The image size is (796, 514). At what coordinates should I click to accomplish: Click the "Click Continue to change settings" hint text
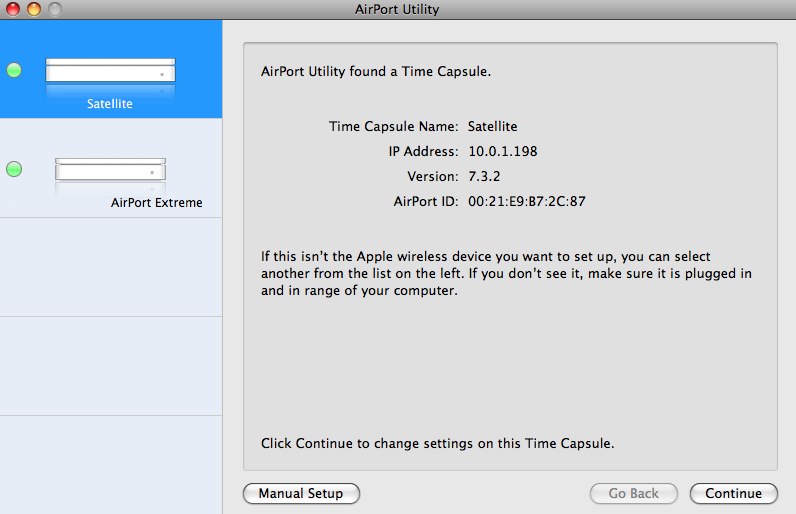[x=437, y=442]
